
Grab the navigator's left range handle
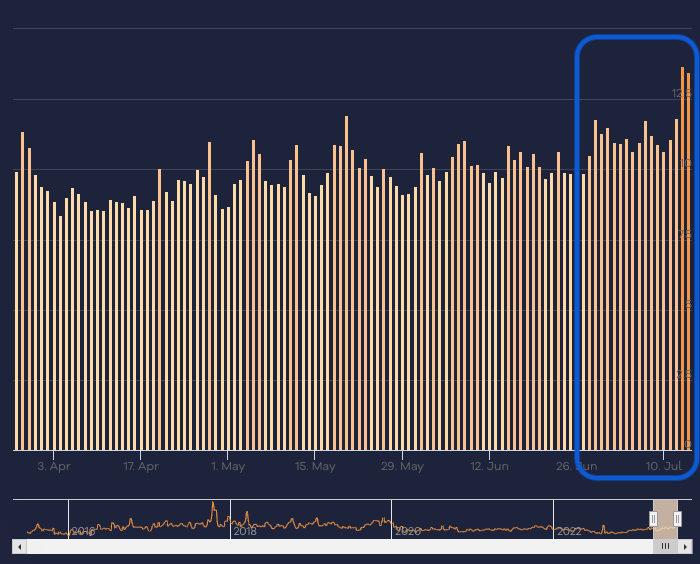pos(653,519)
